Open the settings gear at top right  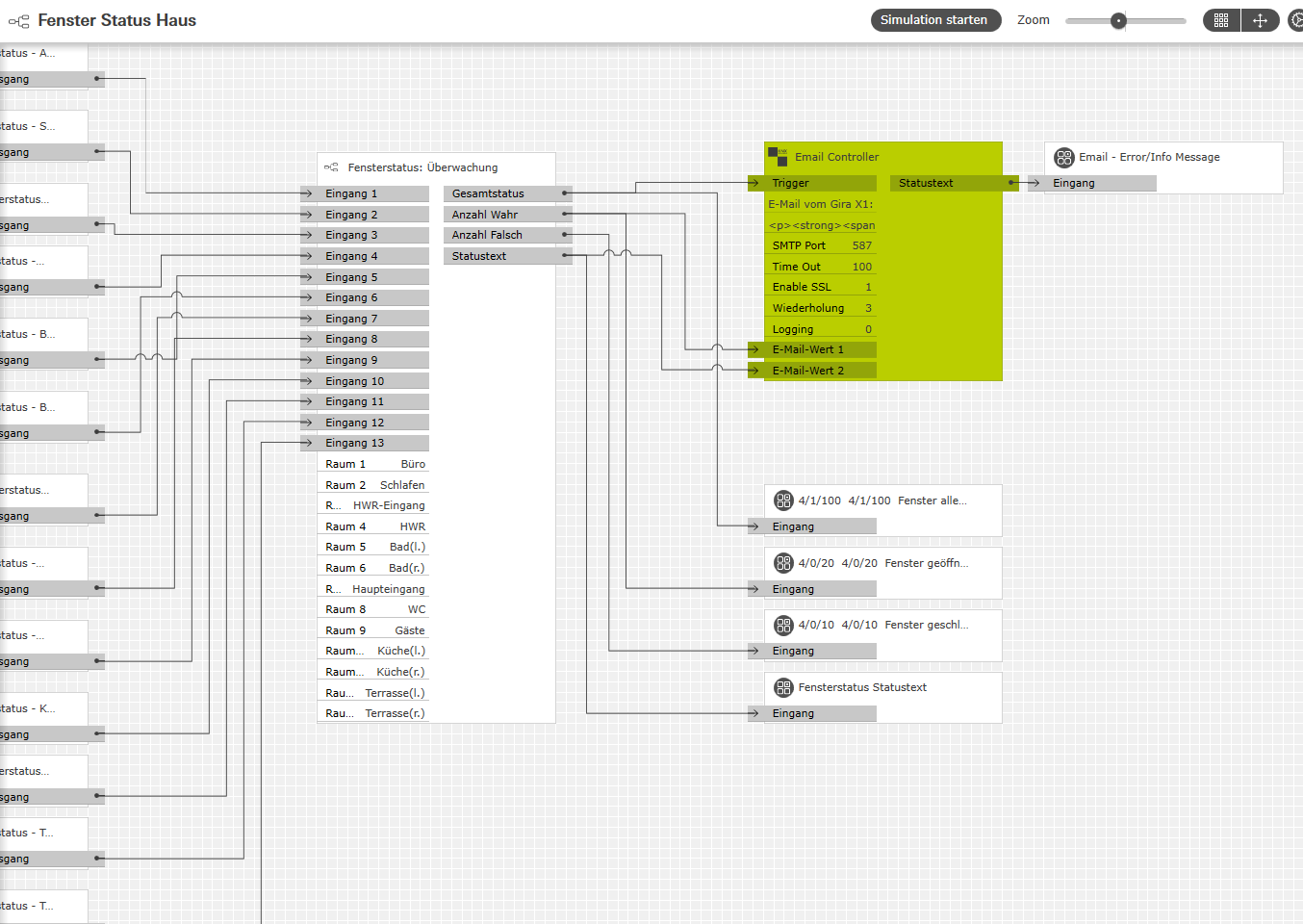pos(1295,20)
